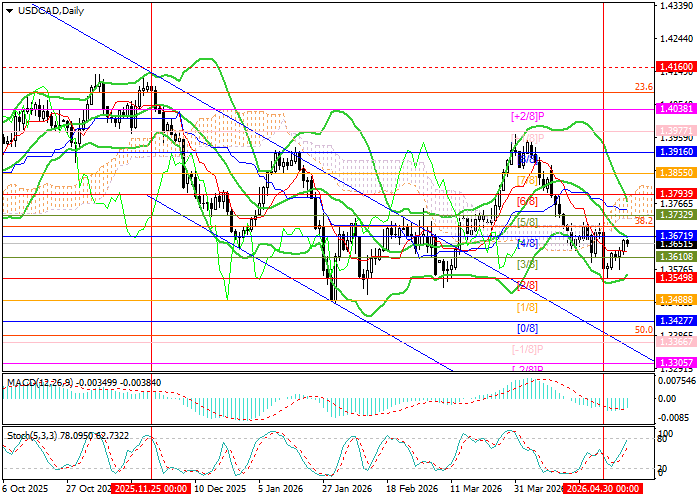This screenshot has height=500, width=700.
Task: Click the MACD scale value 0.00
Action: [x=668, y=398]
